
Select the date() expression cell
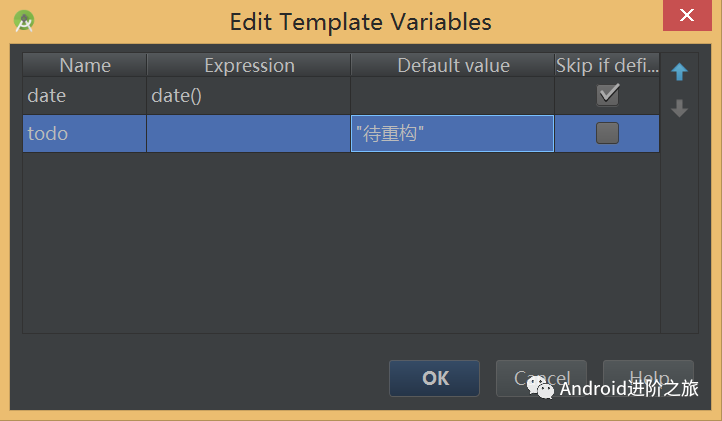(x=249, y=96)
